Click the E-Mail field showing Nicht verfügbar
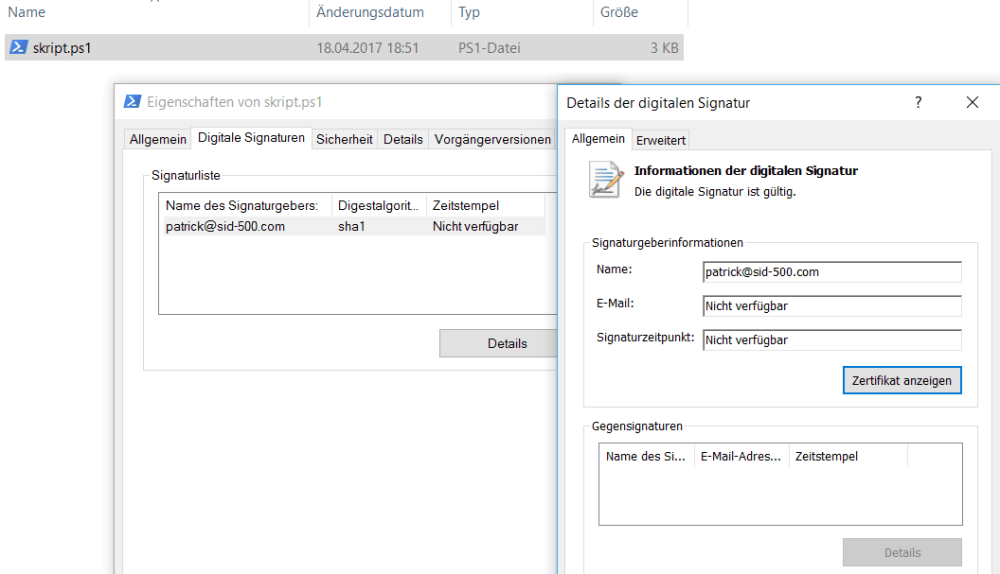Viewport: 1000px width, 574px height. 831,306
